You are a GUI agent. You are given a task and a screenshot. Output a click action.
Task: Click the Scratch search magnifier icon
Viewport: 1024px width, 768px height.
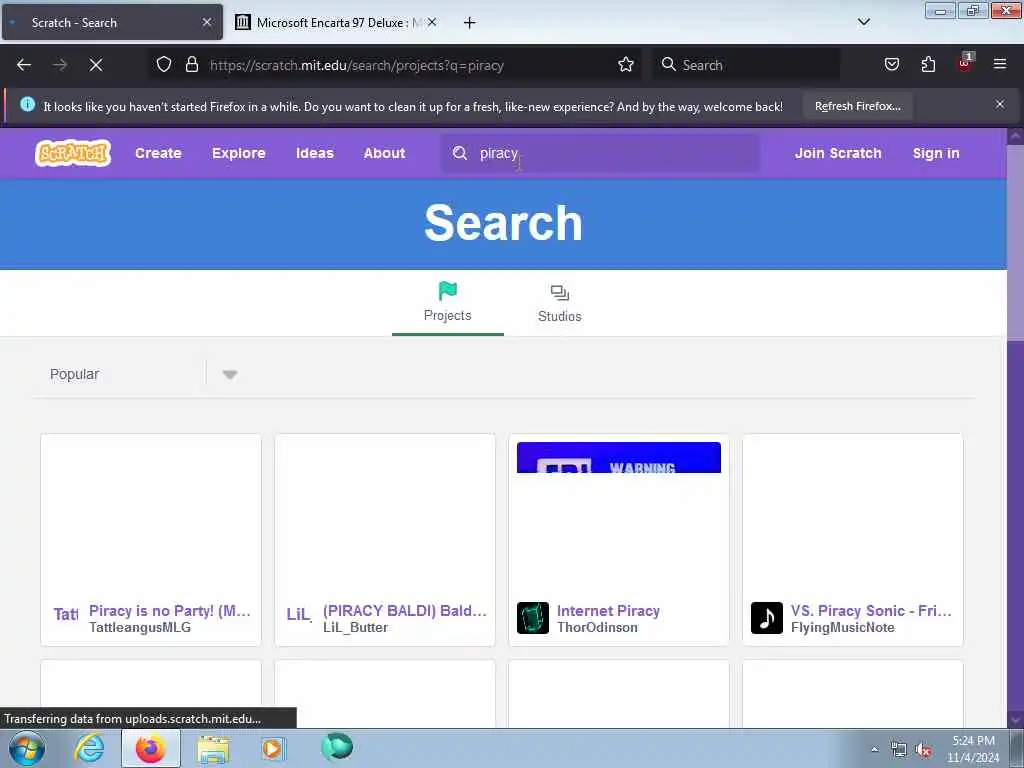point(460,153)
